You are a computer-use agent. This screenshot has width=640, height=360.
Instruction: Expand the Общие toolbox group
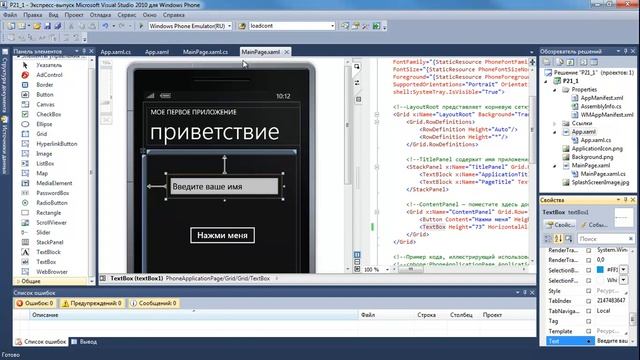point(18,281)
